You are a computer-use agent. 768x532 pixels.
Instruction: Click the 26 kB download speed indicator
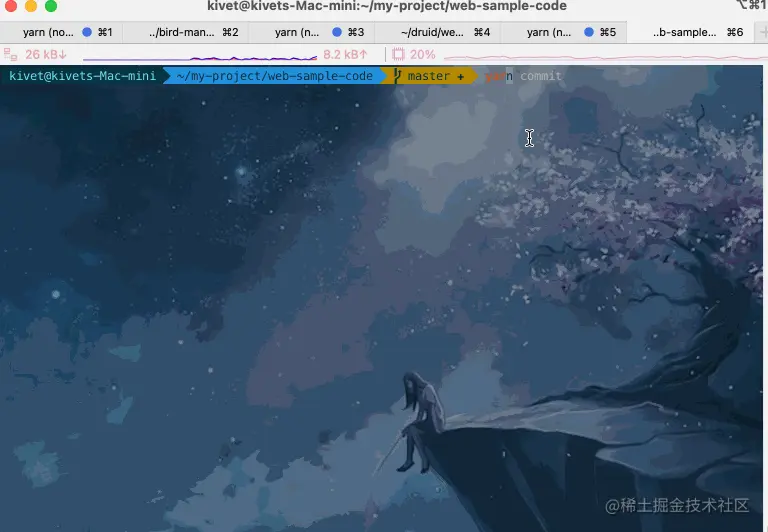(x=46, y=54)
